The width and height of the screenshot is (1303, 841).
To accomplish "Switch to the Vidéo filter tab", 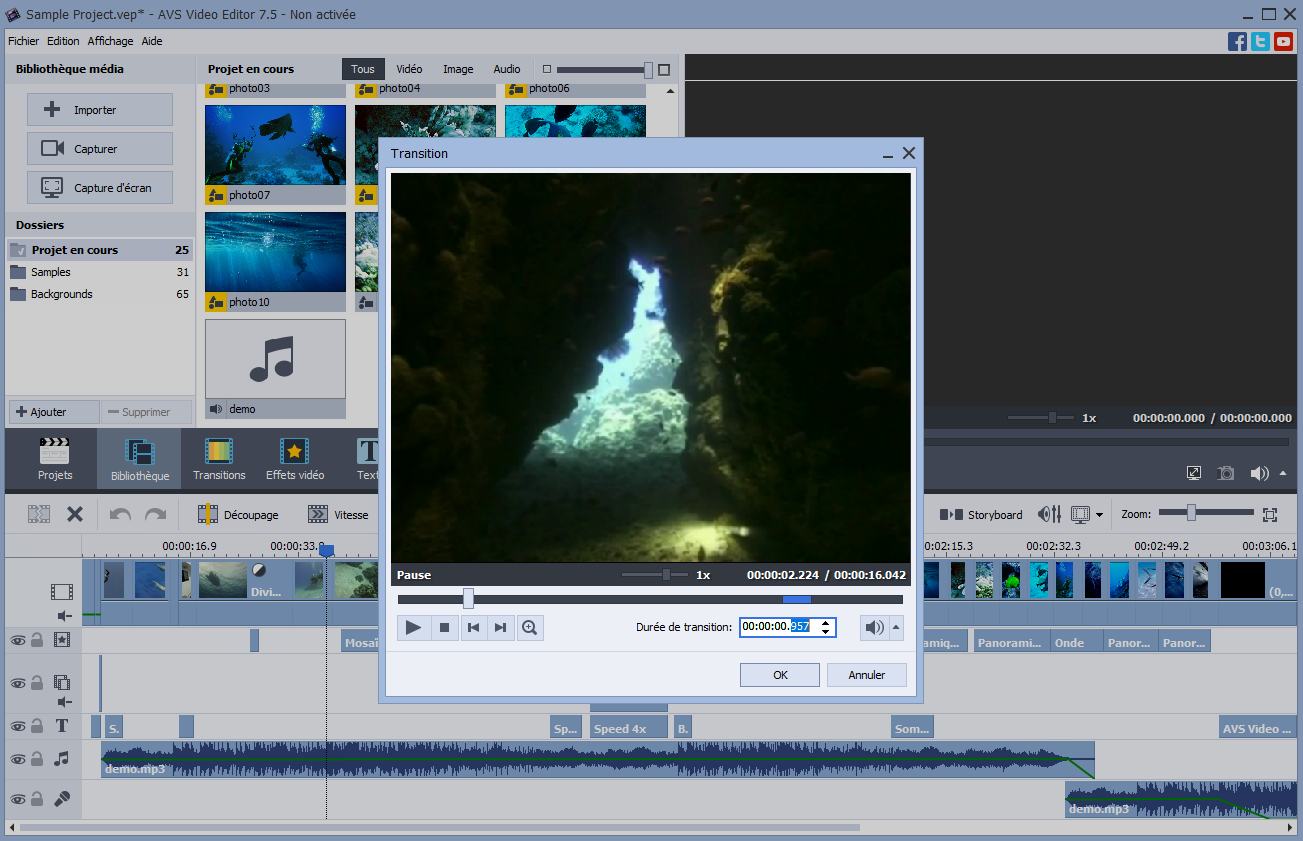I will click(x=409, y=69).
